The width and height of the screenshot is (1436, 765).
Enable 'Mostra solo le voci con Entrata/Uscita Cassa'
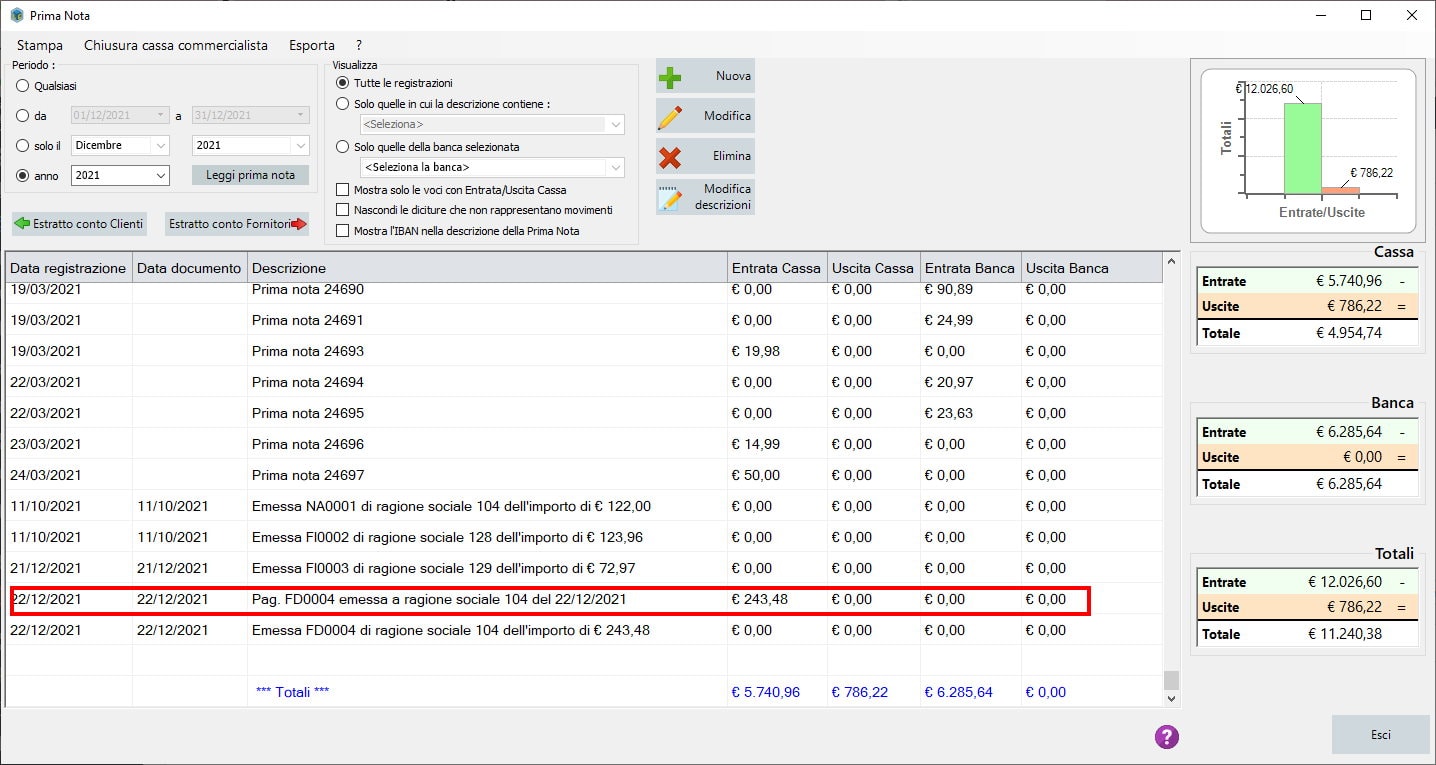343,190
